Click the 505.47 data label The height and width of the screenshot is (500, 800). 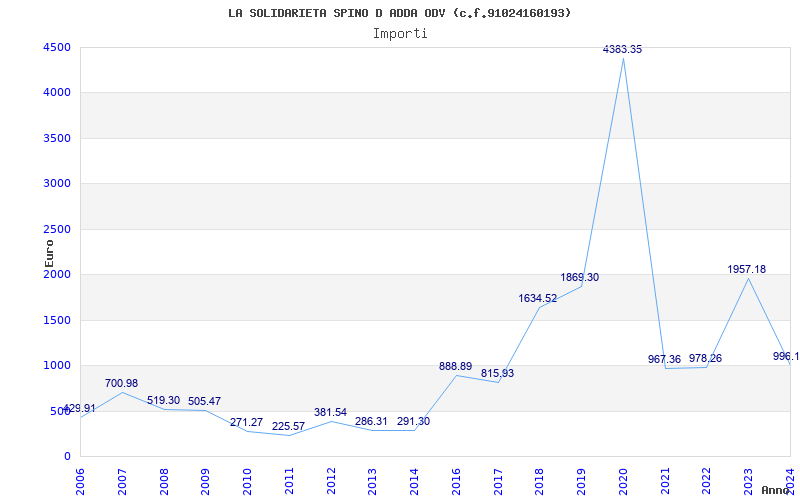205,402
